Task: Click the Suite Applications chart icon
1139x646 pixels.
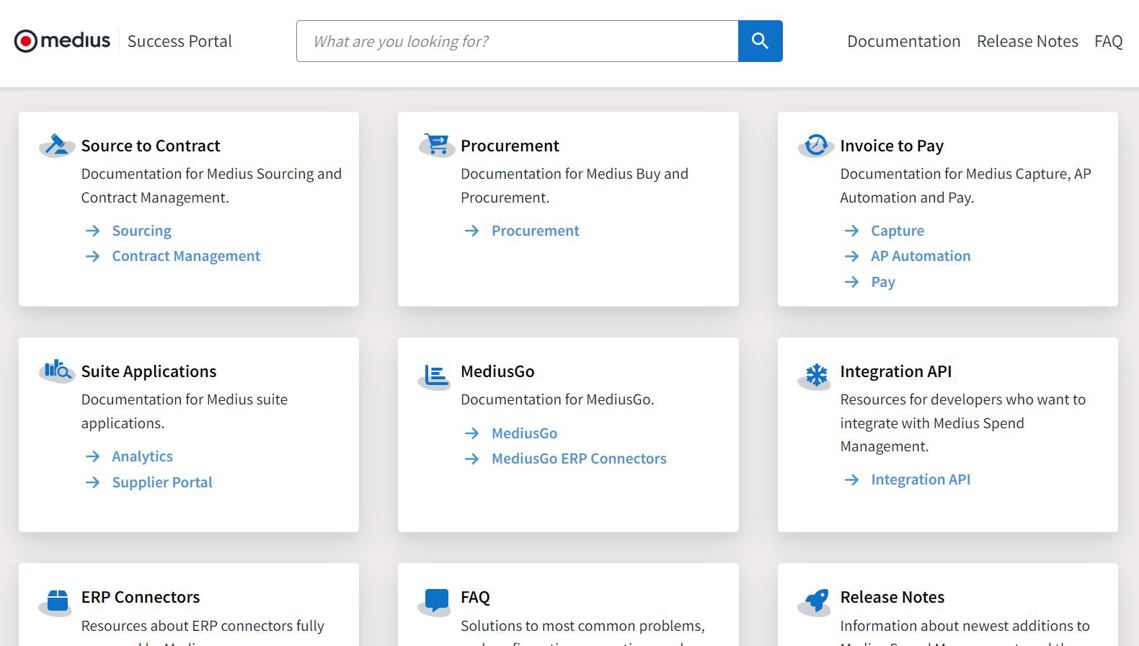Action: pyautogui.click(x=57, y=371)
